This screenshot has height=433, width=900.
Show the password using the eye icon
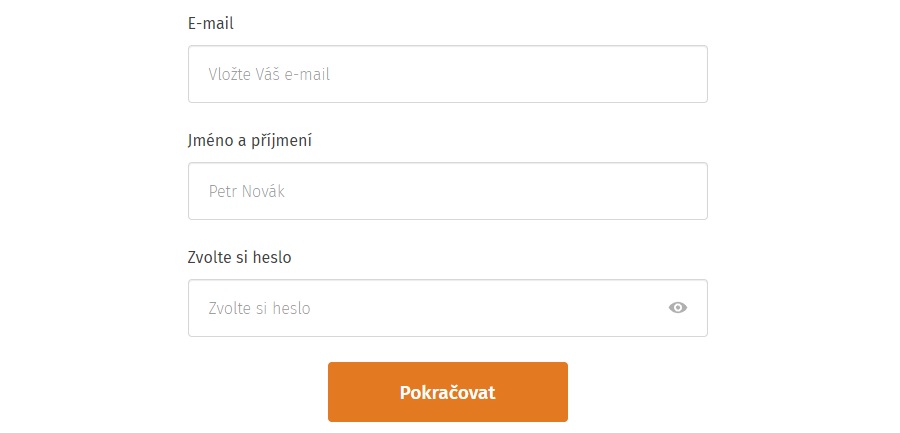pos(677,308)
